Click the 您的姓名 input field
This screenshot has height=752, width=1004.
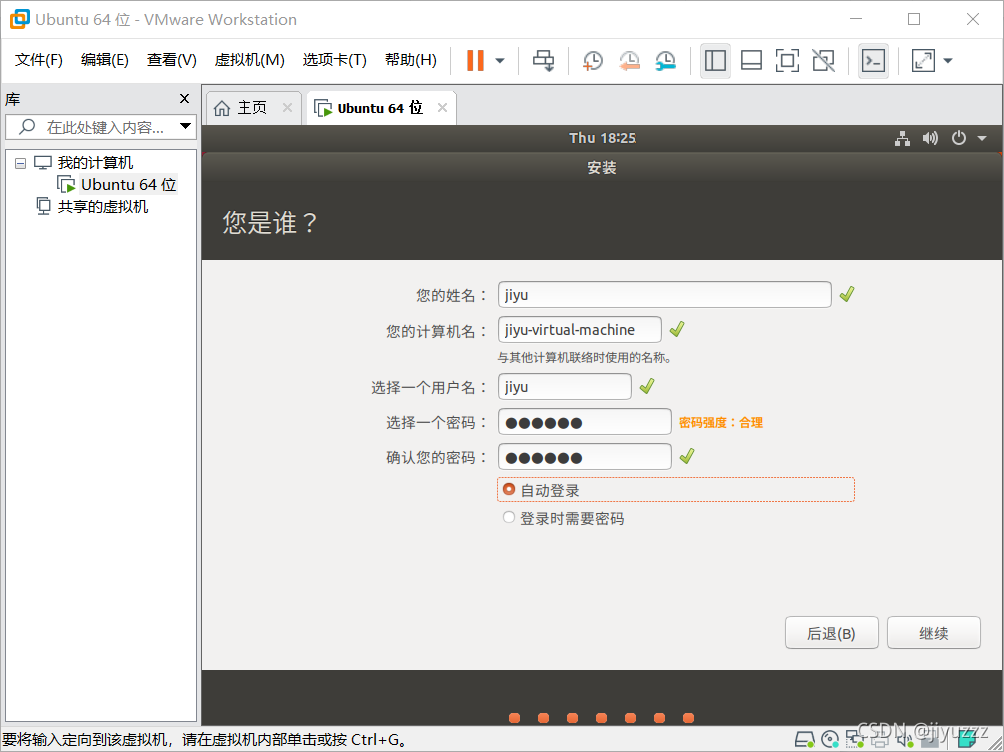click(664, 294)
